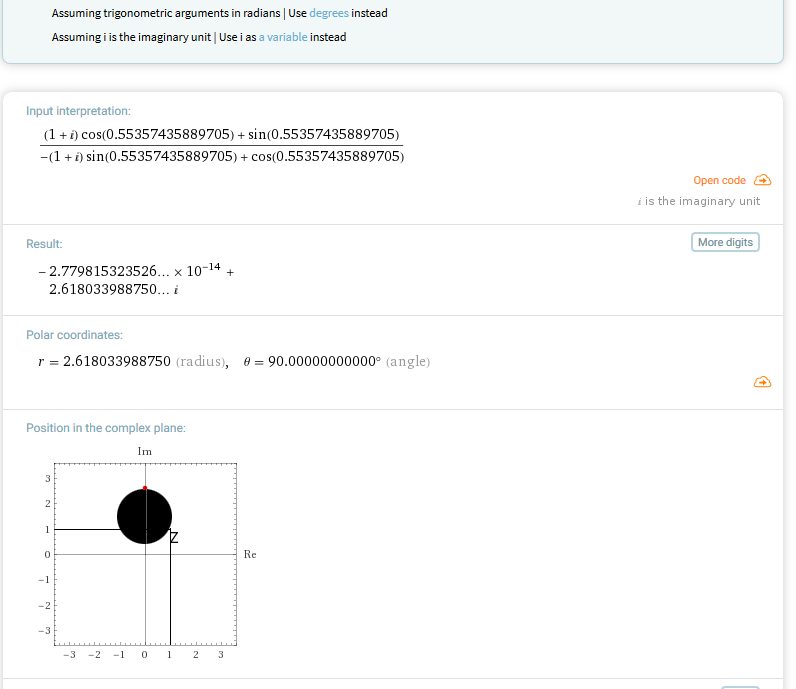
Task: Click the 'Im' axis label
Action: click(145, 451)
